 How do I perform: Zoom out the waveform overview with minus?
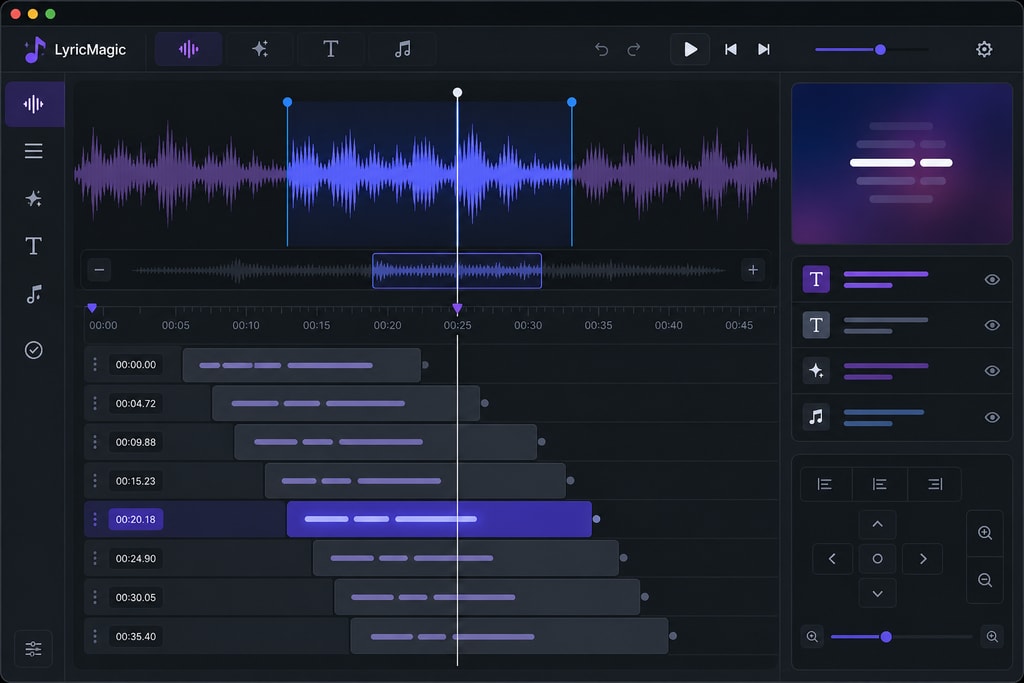click(99, 270)
